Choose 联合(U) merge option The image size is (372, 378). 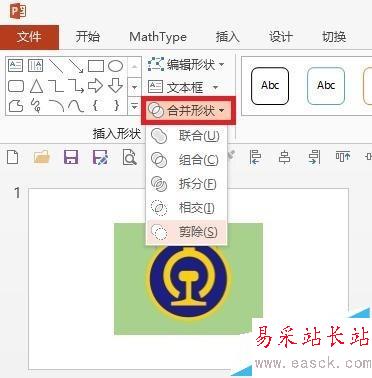pos(186,136)
